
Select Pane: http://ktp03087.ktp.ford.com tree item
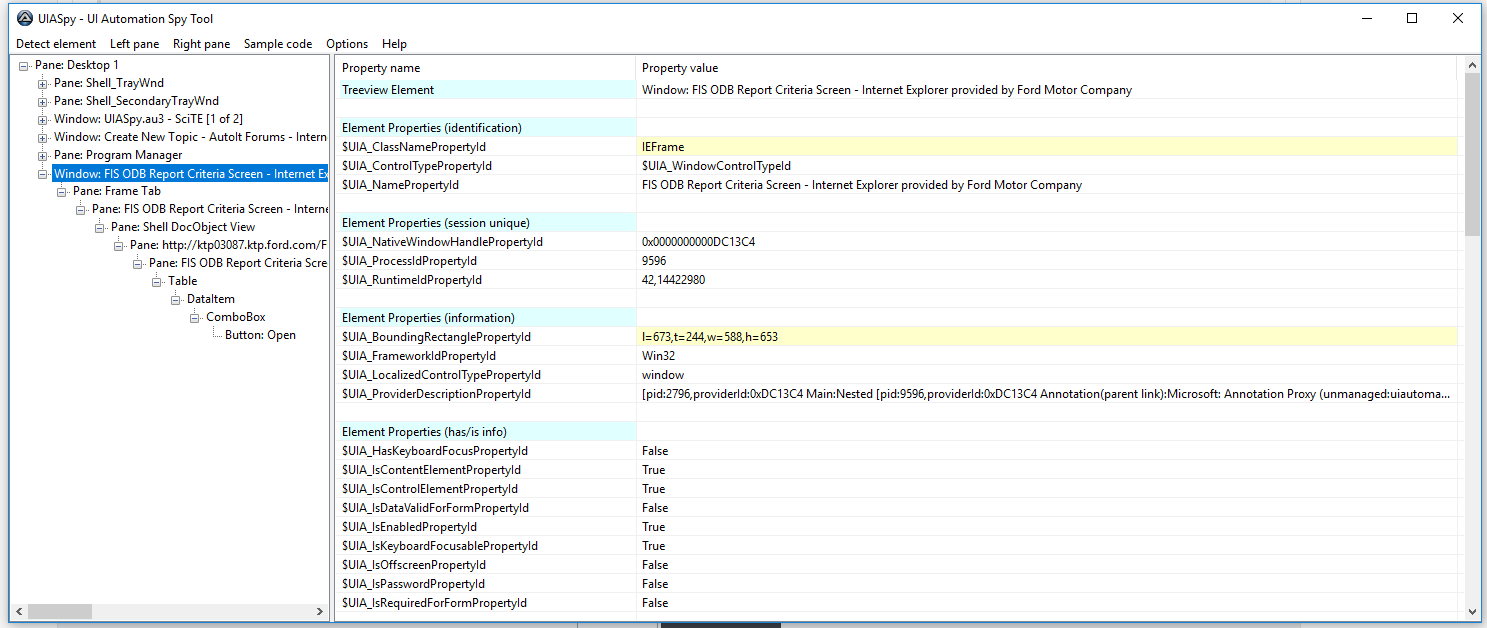(x=228, y=245)
